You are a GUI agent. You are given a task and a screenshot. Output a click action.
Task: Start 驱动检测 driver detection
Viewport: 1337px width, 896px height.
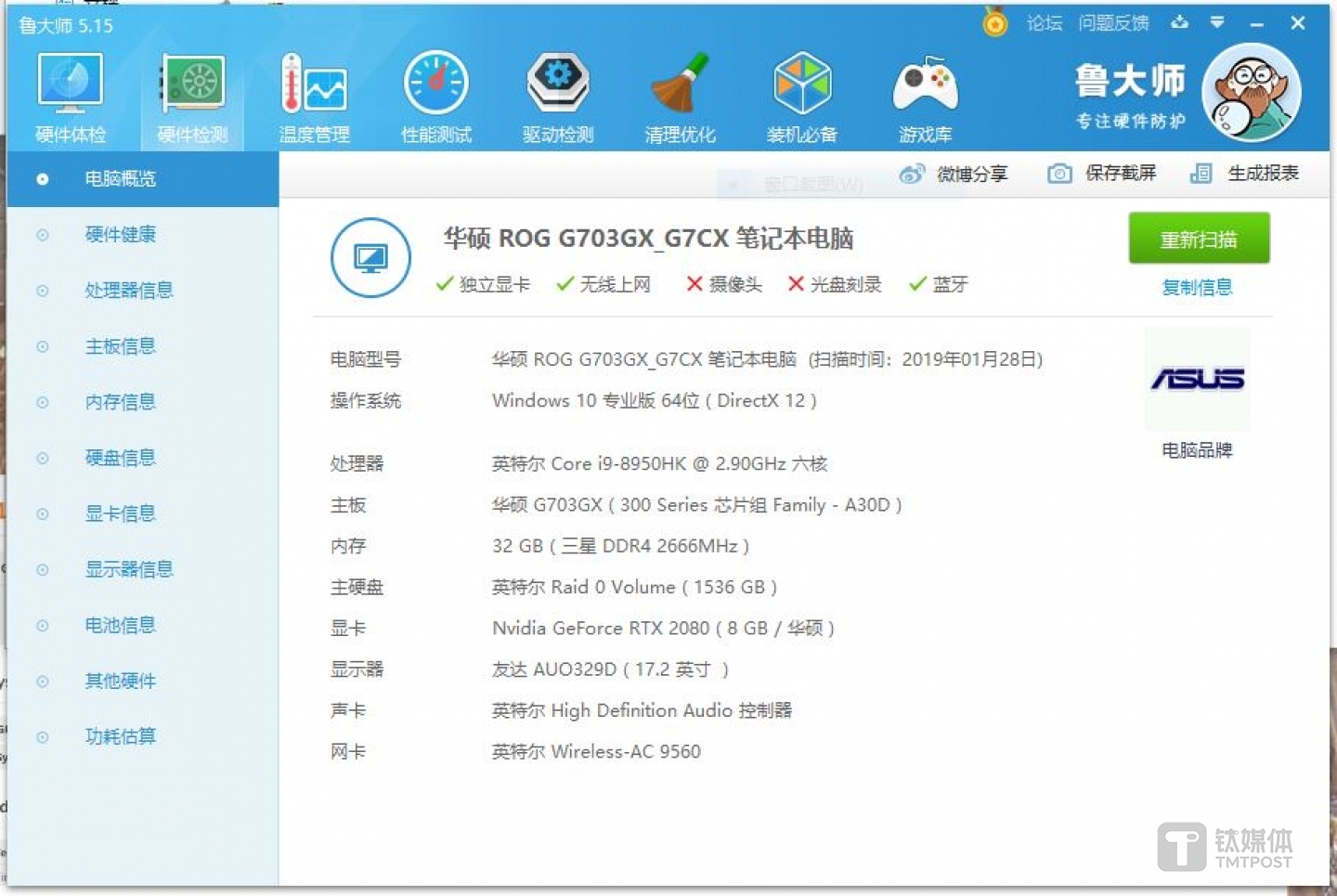coord(557,93)
